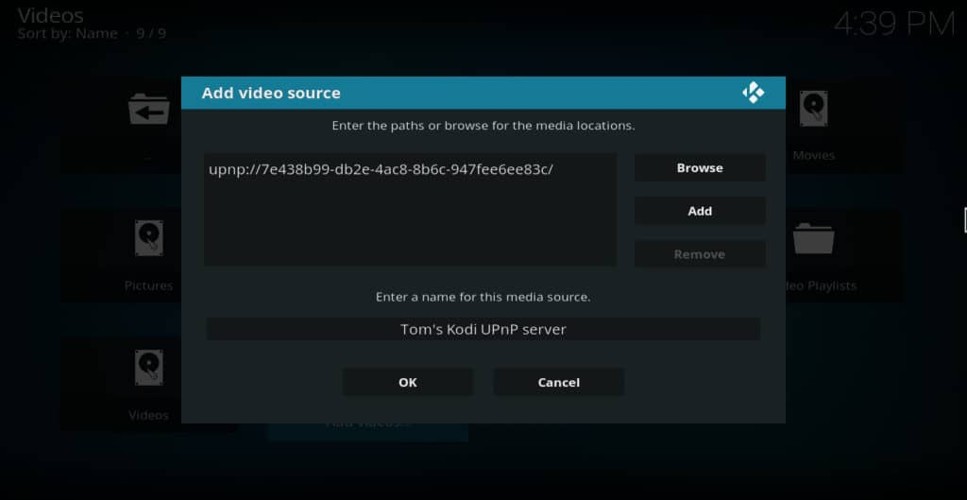Click the Remove button
The width and height of the screenshot is (967, 500).
[x=700, y=254]
